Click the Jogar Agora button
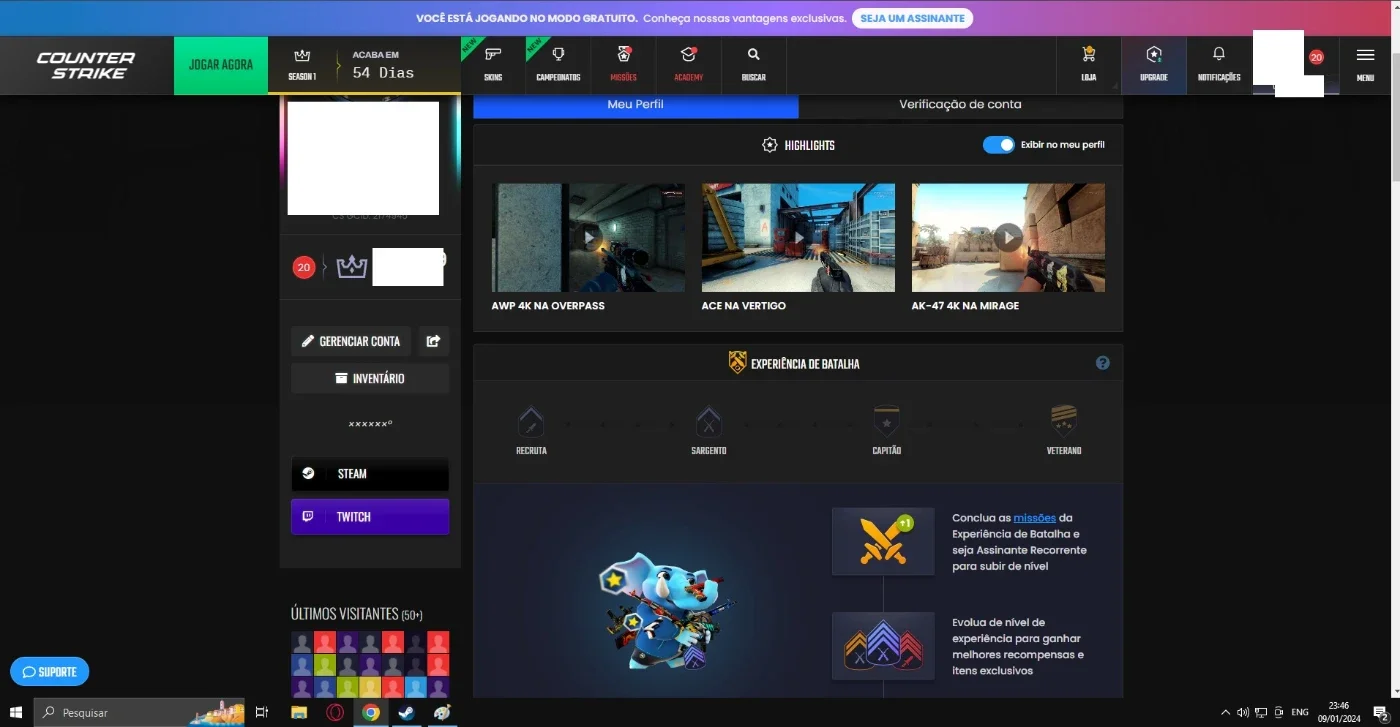Viewport: 1400px width, 727px height. click(x=221, y=65)
